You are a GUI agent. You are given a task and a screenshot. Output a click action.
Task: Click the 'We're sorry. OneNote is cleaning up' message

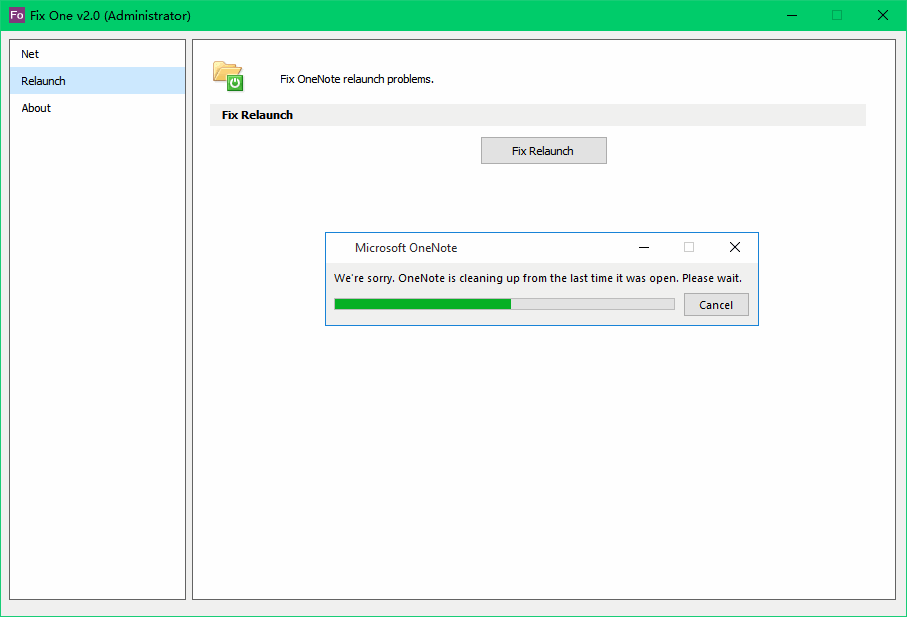[x=538, y=278]
